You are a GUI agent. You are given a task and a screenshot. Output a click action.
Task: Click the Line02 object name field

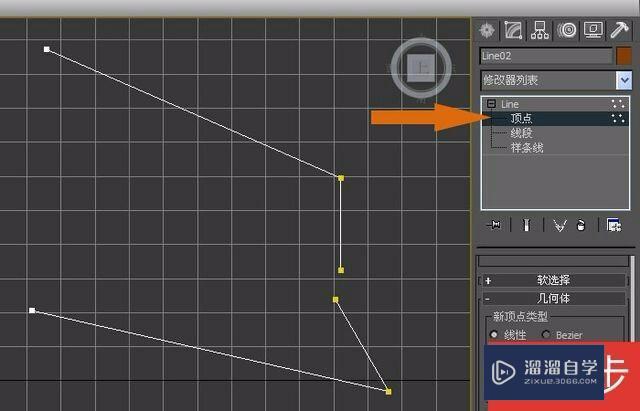coord(546,56)
